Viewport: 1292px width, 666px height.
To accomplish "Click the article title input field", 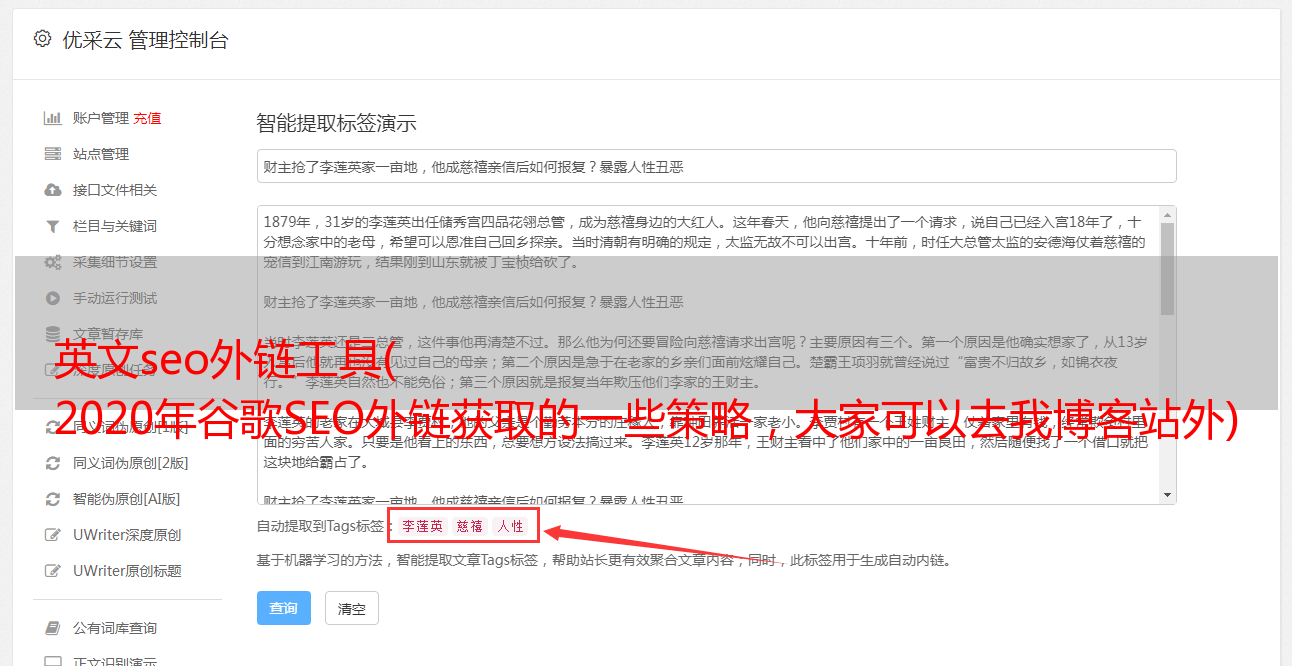I will point(716,166).
